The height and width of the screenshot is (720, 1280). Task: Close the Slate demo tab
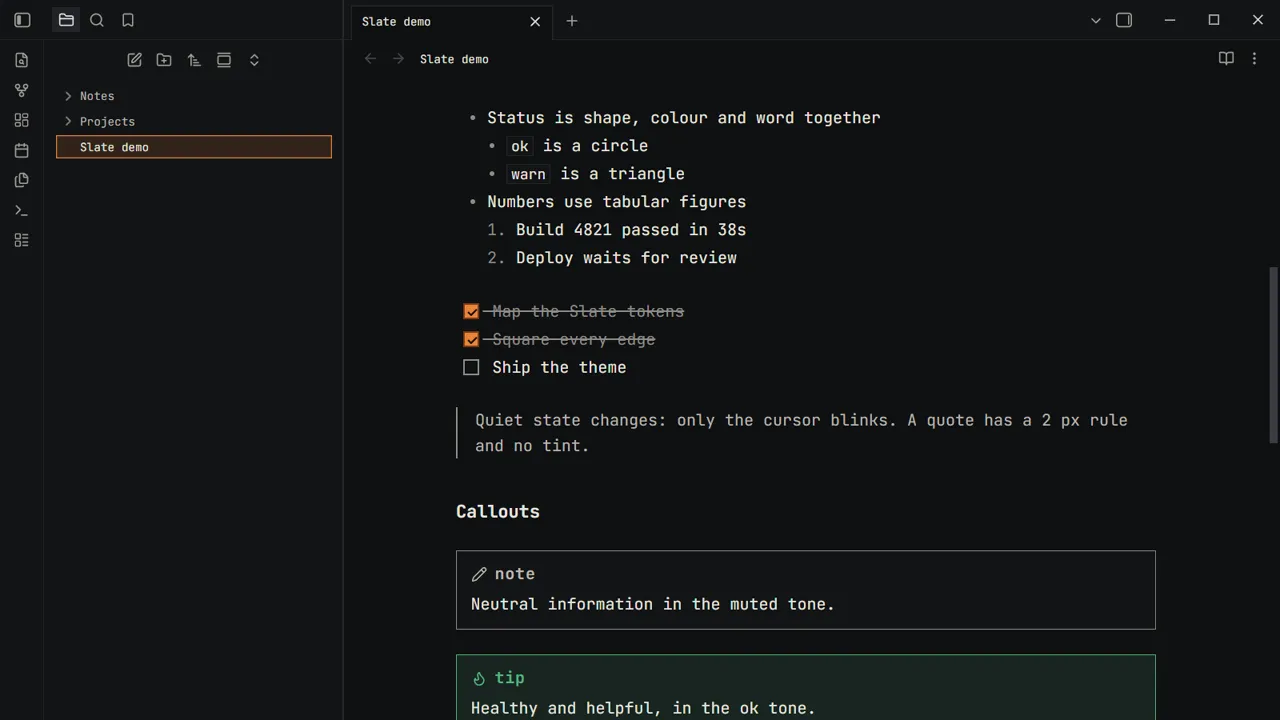click(535, 21)
